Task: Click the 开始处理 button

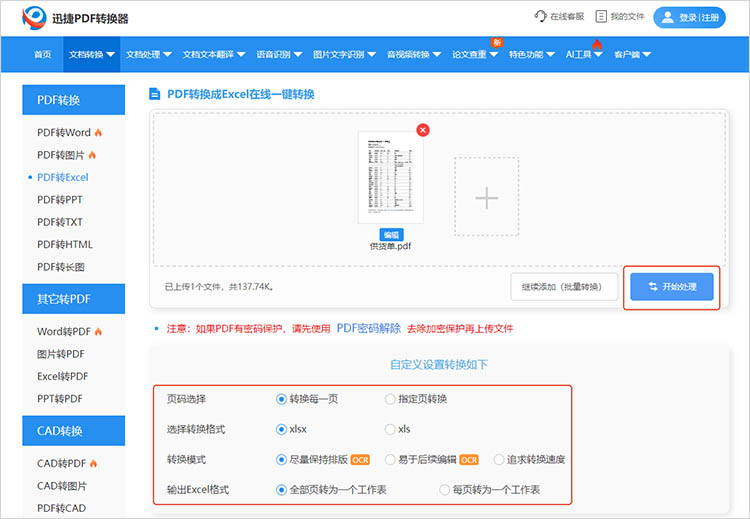Action: point(672,287)
